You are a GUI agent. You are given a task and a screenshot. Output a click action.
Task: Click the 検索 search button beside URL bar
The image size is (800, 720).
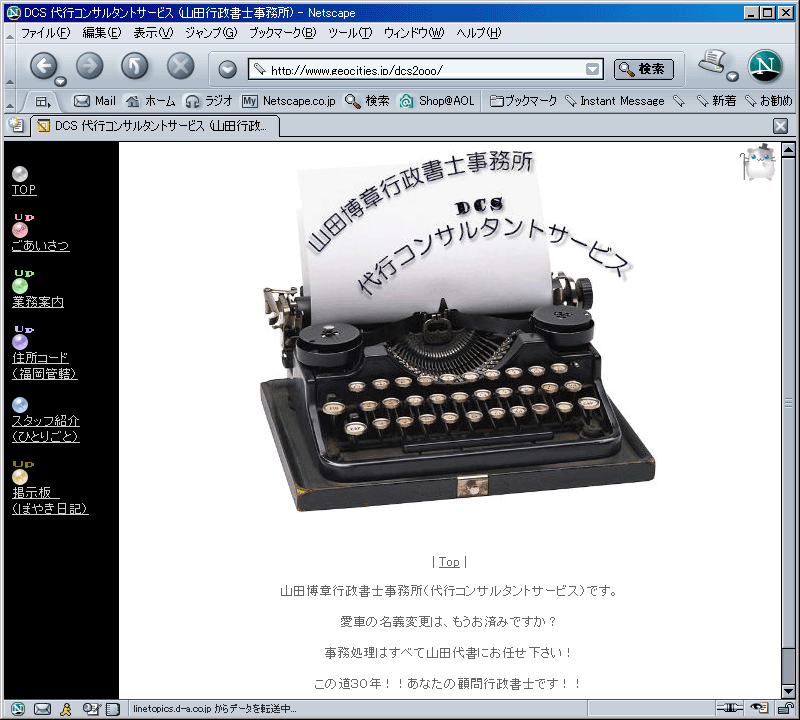643,69
